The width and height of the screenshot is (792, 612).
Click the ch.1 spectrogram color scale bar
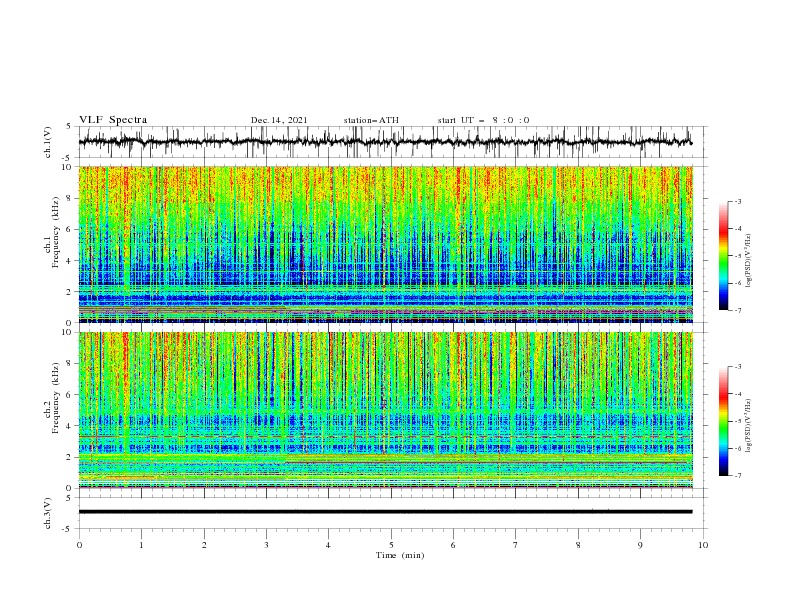[x=723, y=255]
